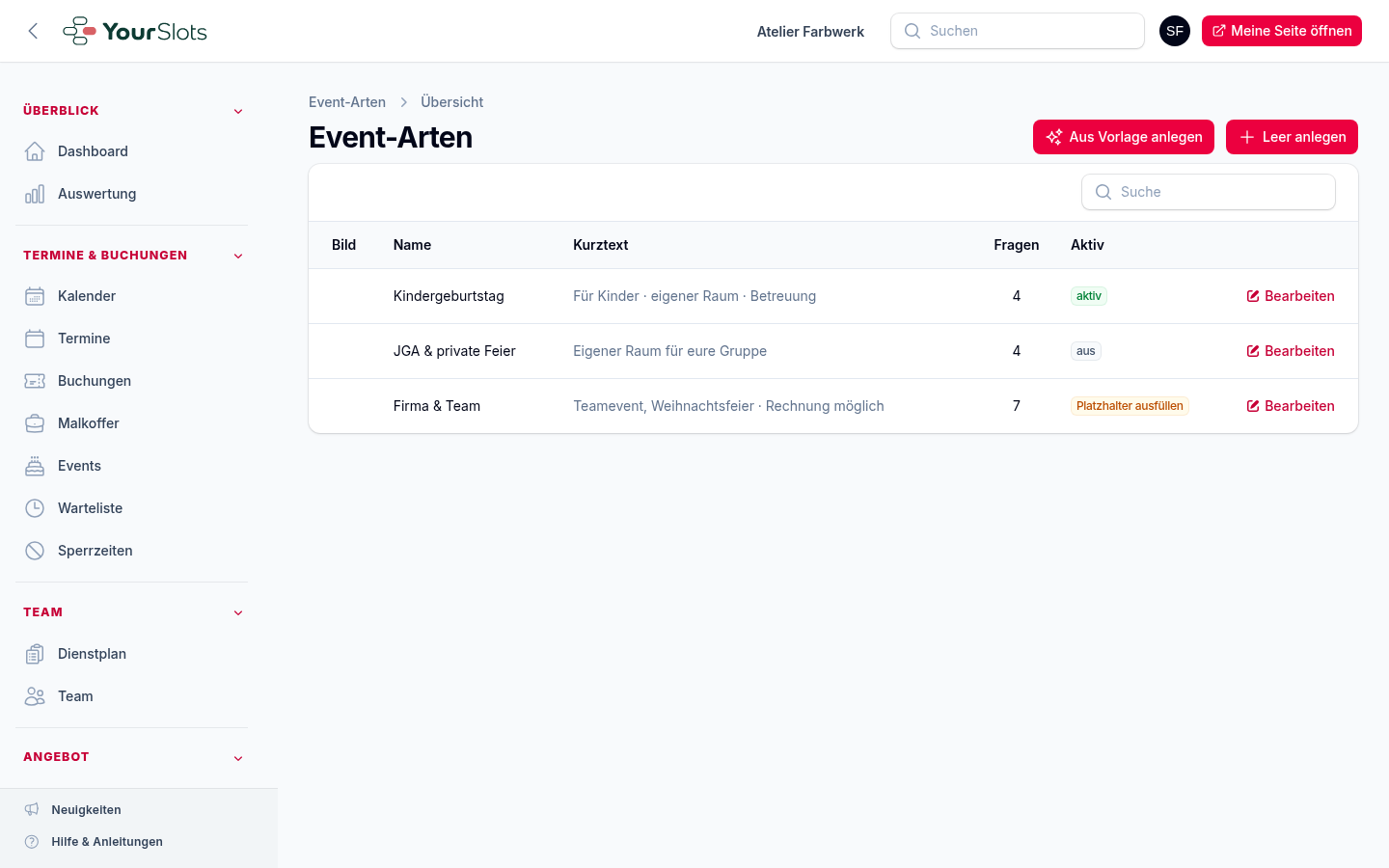Click the Dienstplan clipboard icon
Image resolution: width=1389 pixels, height=868 pixels.
coord(35,654)
